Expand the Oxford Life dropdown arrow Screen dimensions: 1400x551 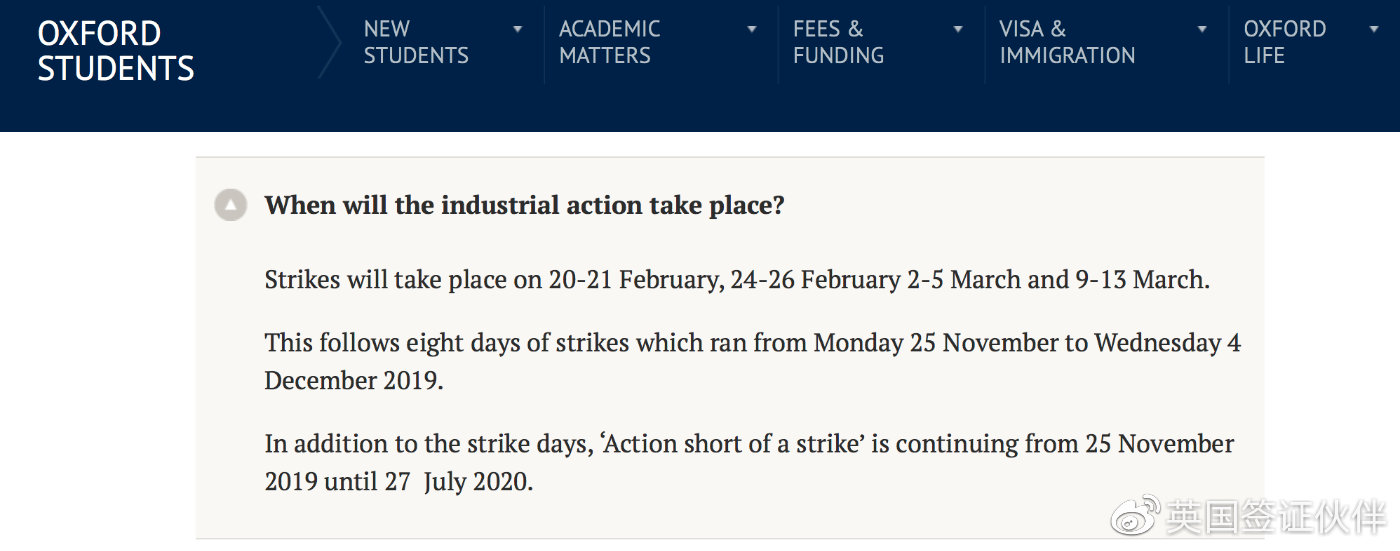(x=1373, y=29)
